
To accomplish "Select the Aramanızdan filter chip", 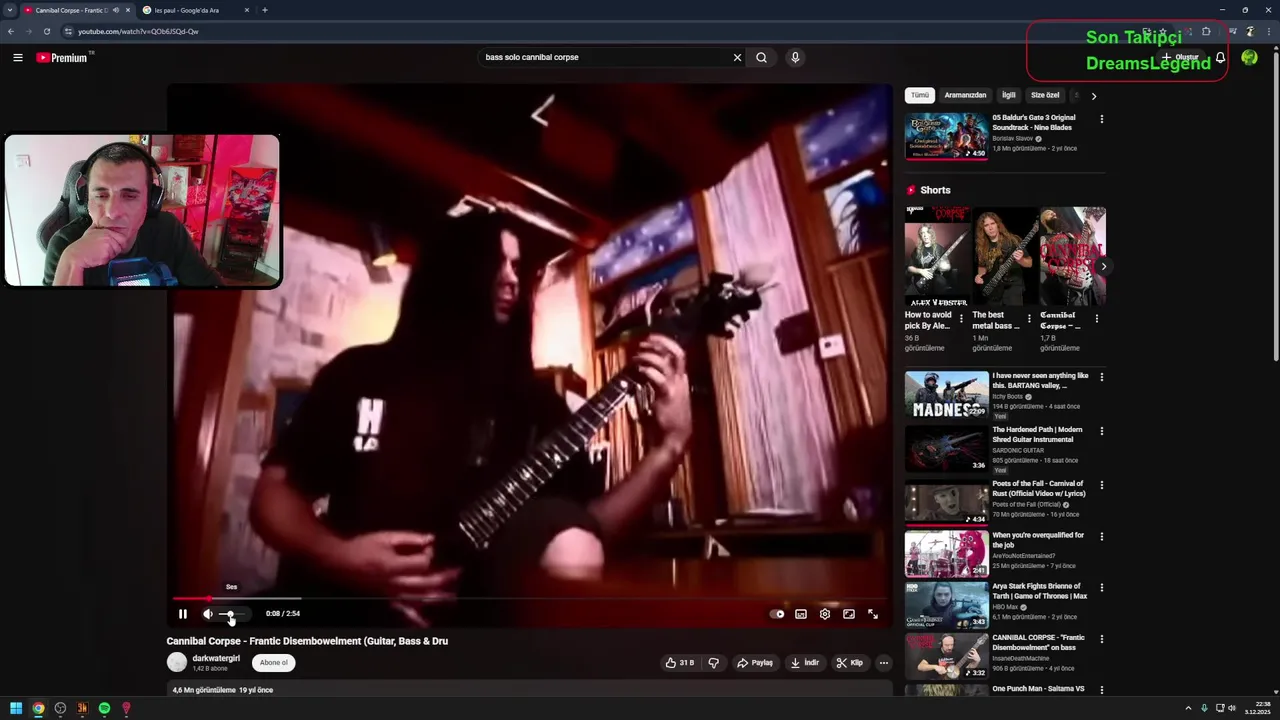I will pos(965,95).
